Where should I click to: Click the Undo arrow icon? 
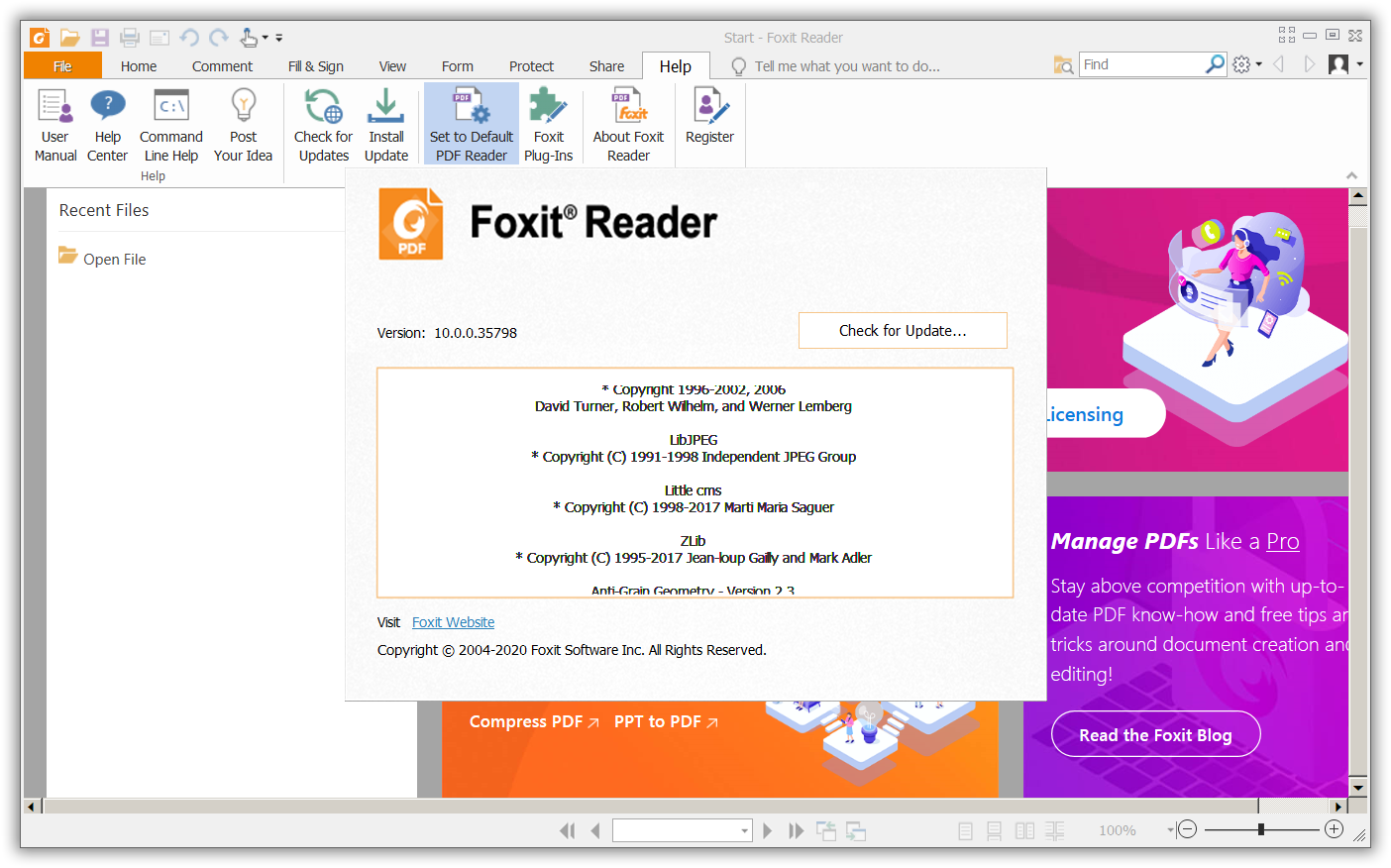tap(189, 38)
